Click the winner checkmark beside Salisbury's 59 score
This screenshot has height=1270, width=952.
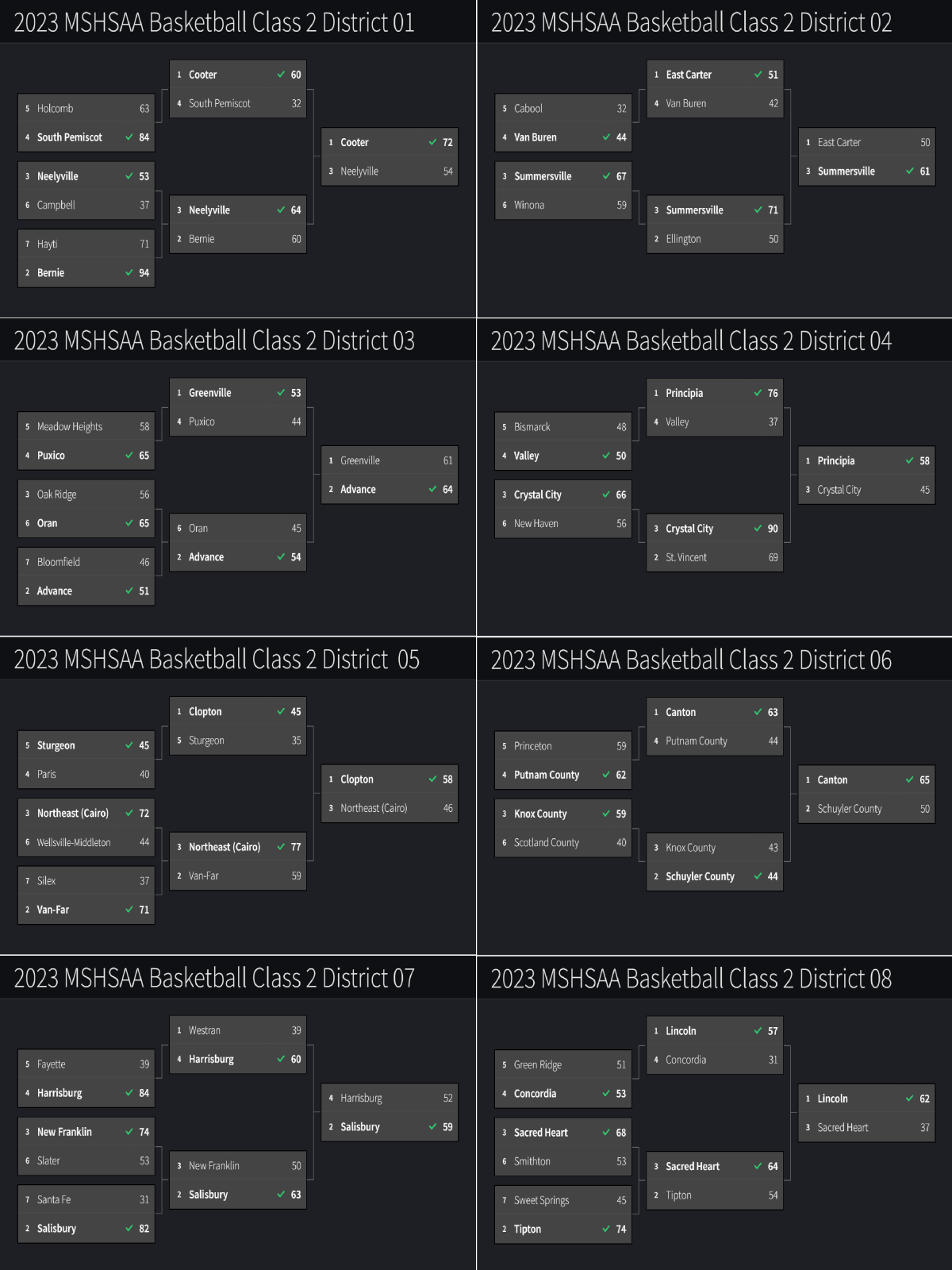pos(432,1126)
